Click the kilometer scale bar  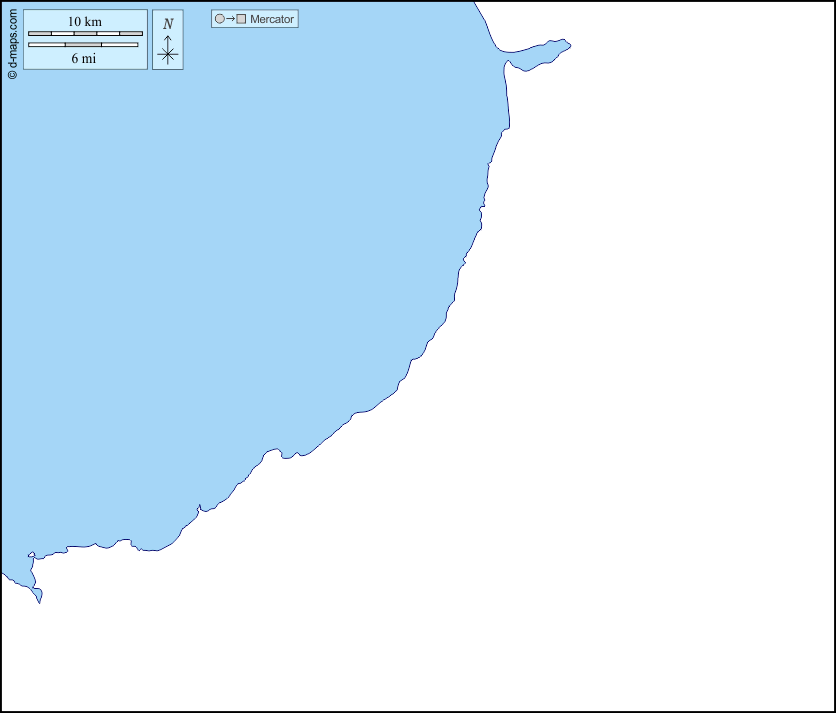coord(85,34)
